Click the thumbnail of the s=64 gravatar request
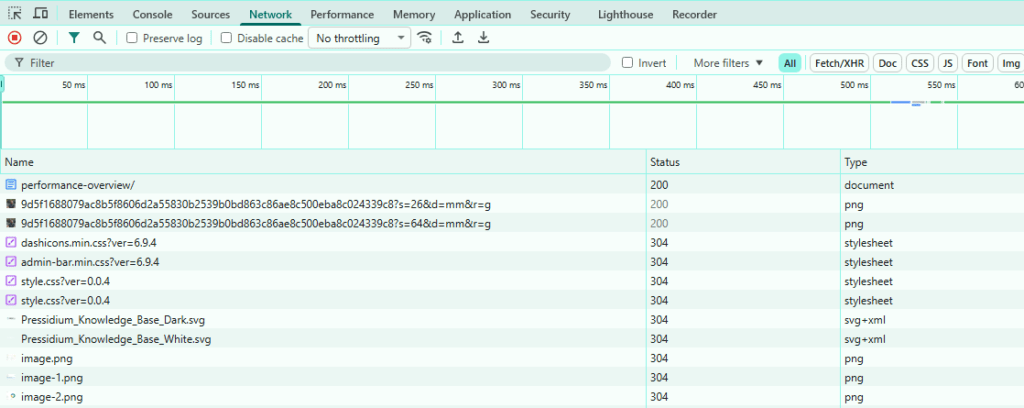 tap(10, 224)
